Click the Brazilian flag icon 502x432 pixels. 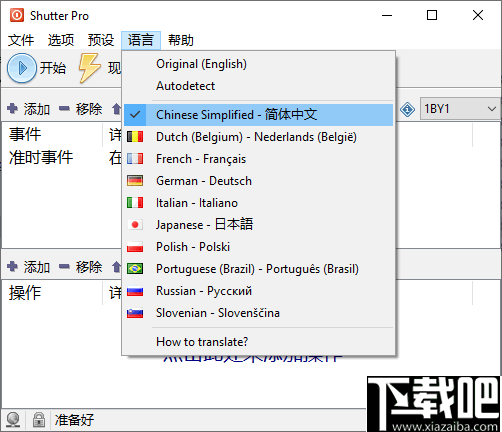[135, 269]
